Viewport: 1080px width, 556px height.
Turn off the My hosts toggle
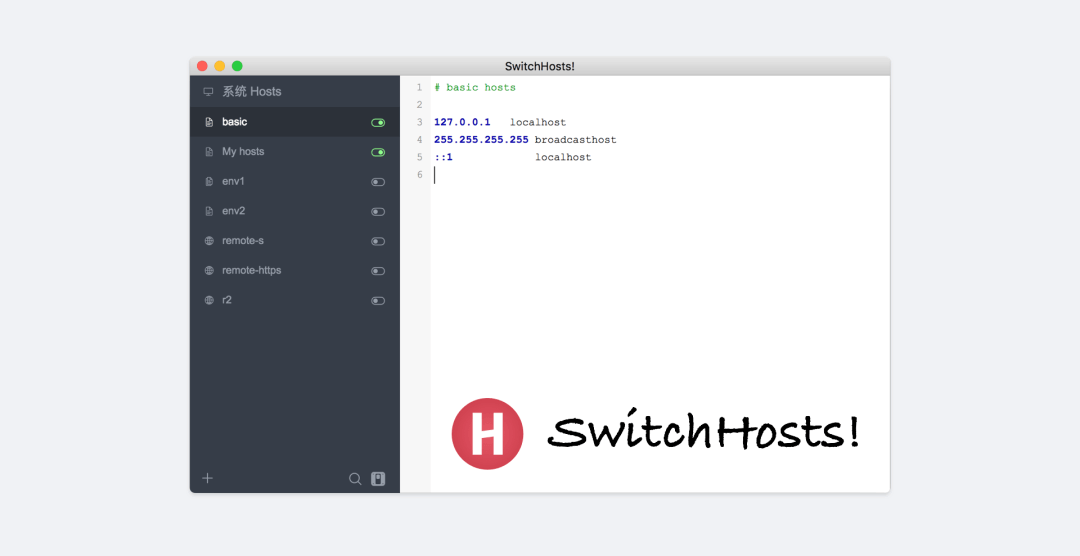[378, 152]
